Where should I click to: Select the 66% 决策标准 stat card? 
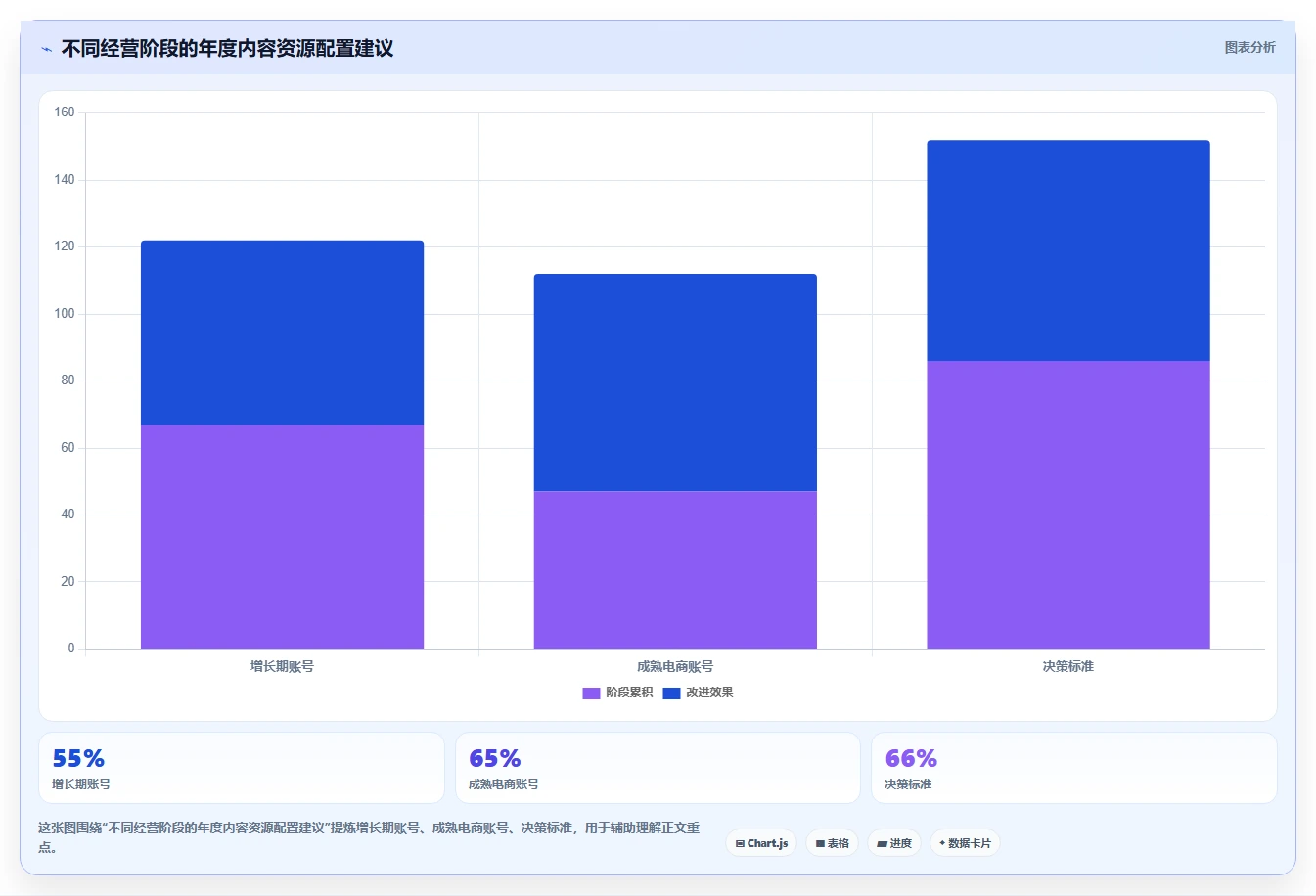[1074, 768]
